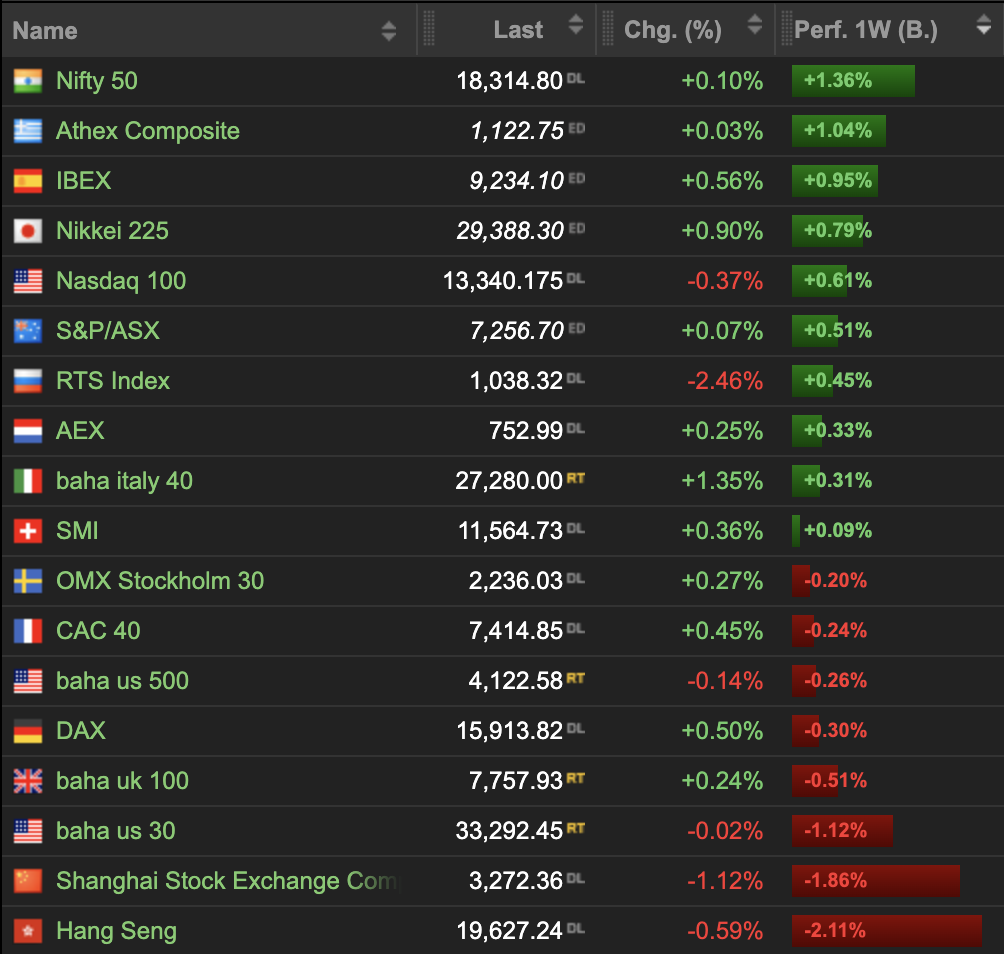Click Greece flag icon for Athex Composite
Screen dimensions: 1004x954
(28, 131)
